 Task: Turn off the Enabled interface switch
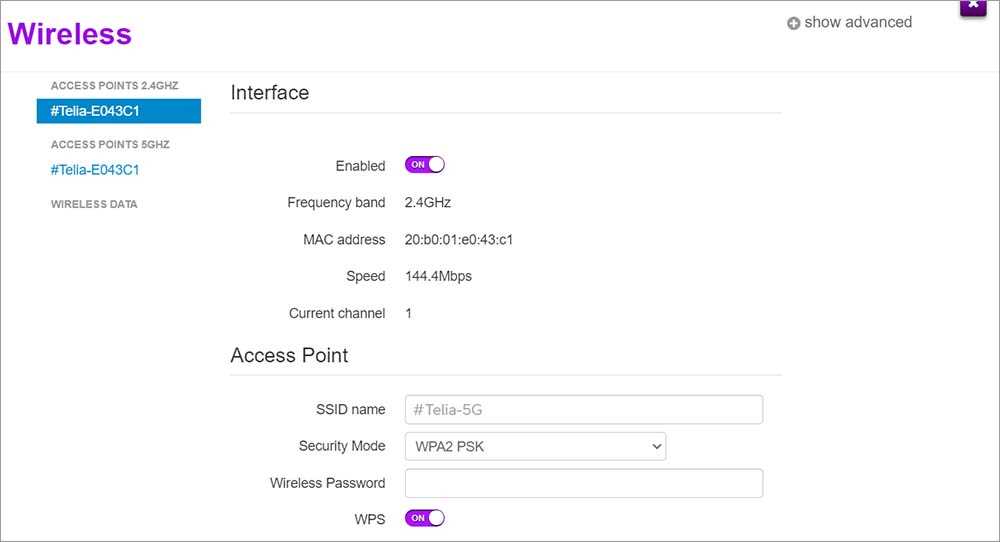(425, 165)
